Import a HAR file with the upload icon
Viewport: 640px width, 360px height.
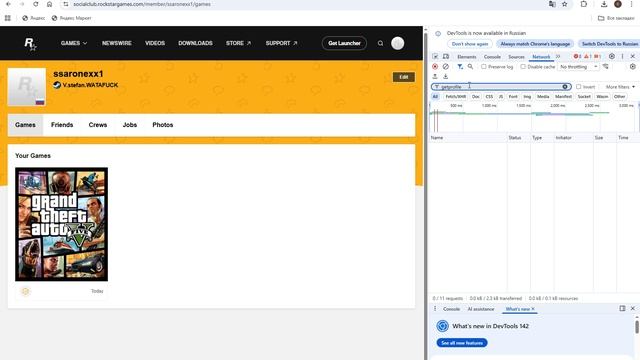435,76
